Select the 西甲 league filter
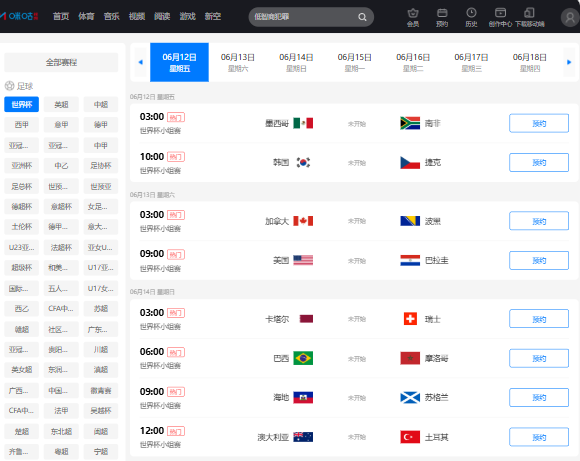Viewport: 580px width, 461px height. point(21,125)
